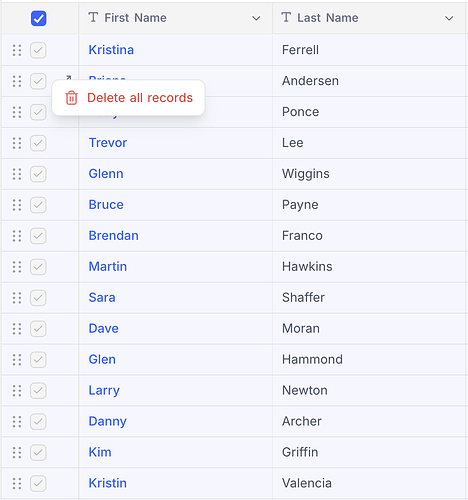
Task: Toggle checkbox for Glenn Wiggins row
Action: pyautogui.click(x=38, y=174)
